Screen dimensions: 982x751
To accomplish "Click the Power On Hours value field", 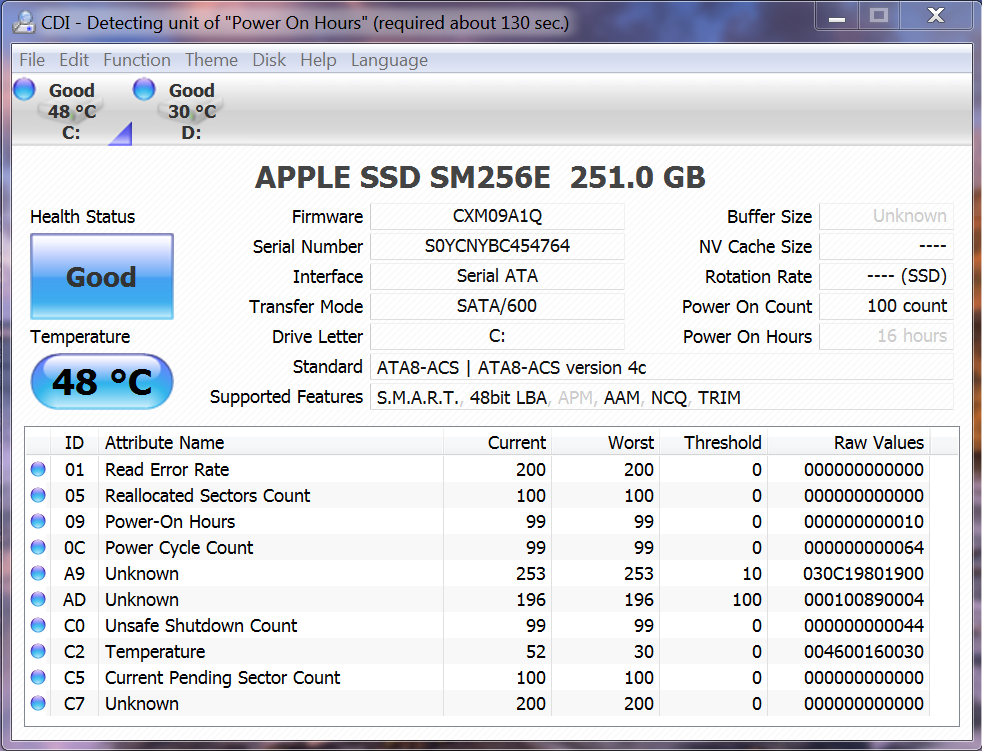I will [886, 336].
